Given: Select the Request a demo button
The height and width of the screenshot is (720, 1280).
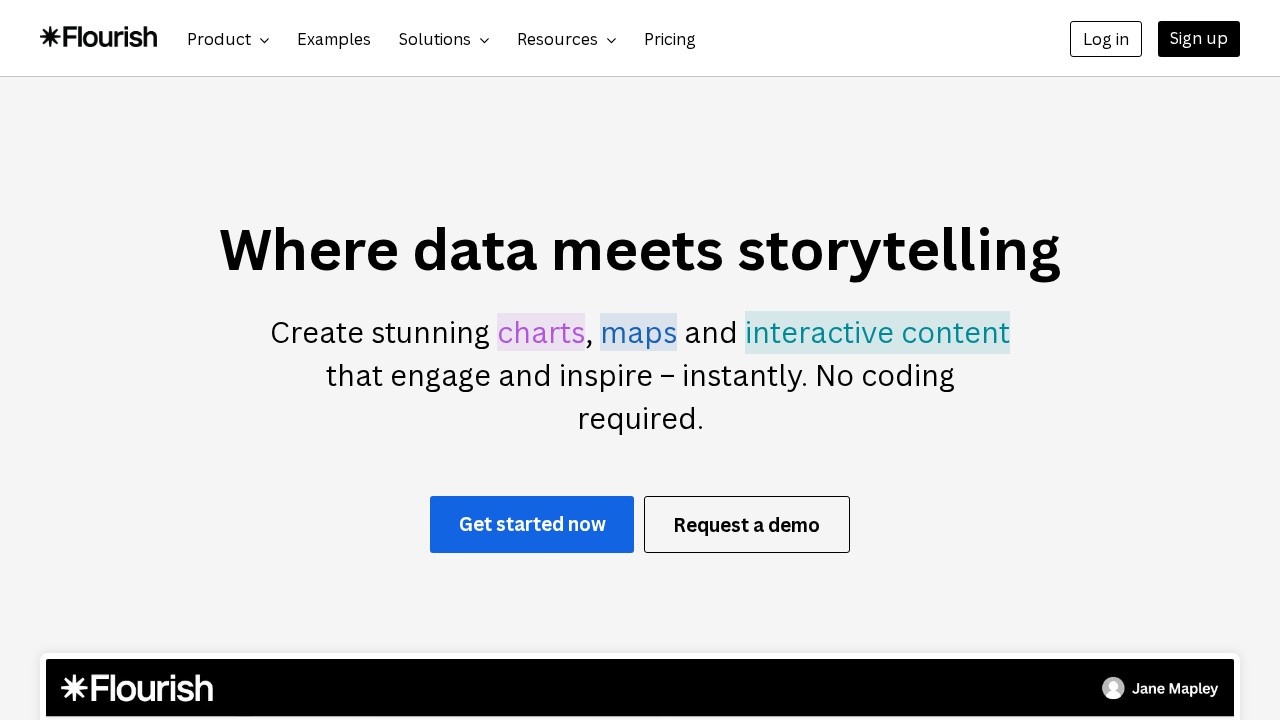Looking at the screenshot, I should [746, 524].
